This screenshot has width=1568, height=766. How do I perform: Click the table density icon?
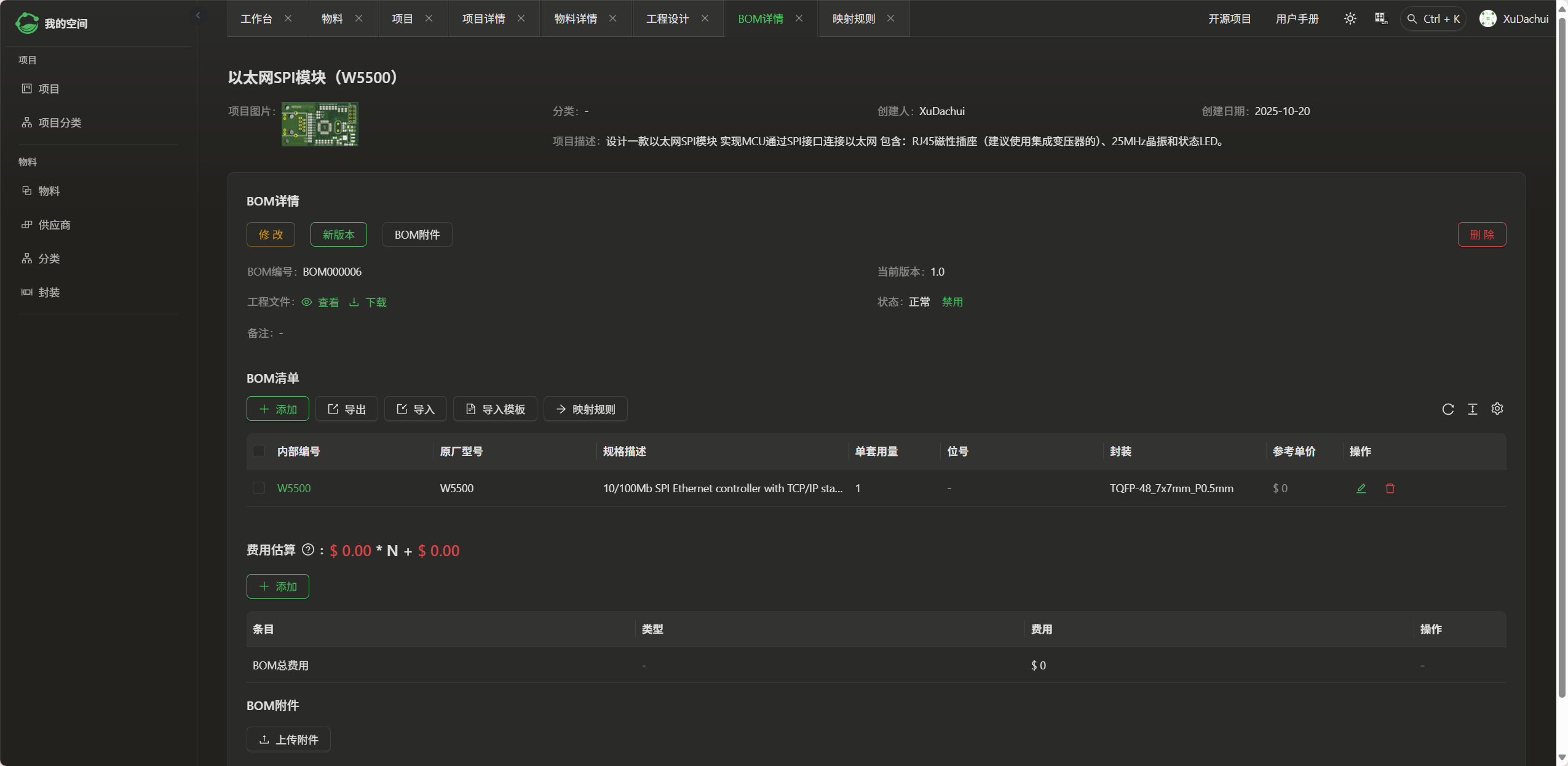click(1472, 409)
